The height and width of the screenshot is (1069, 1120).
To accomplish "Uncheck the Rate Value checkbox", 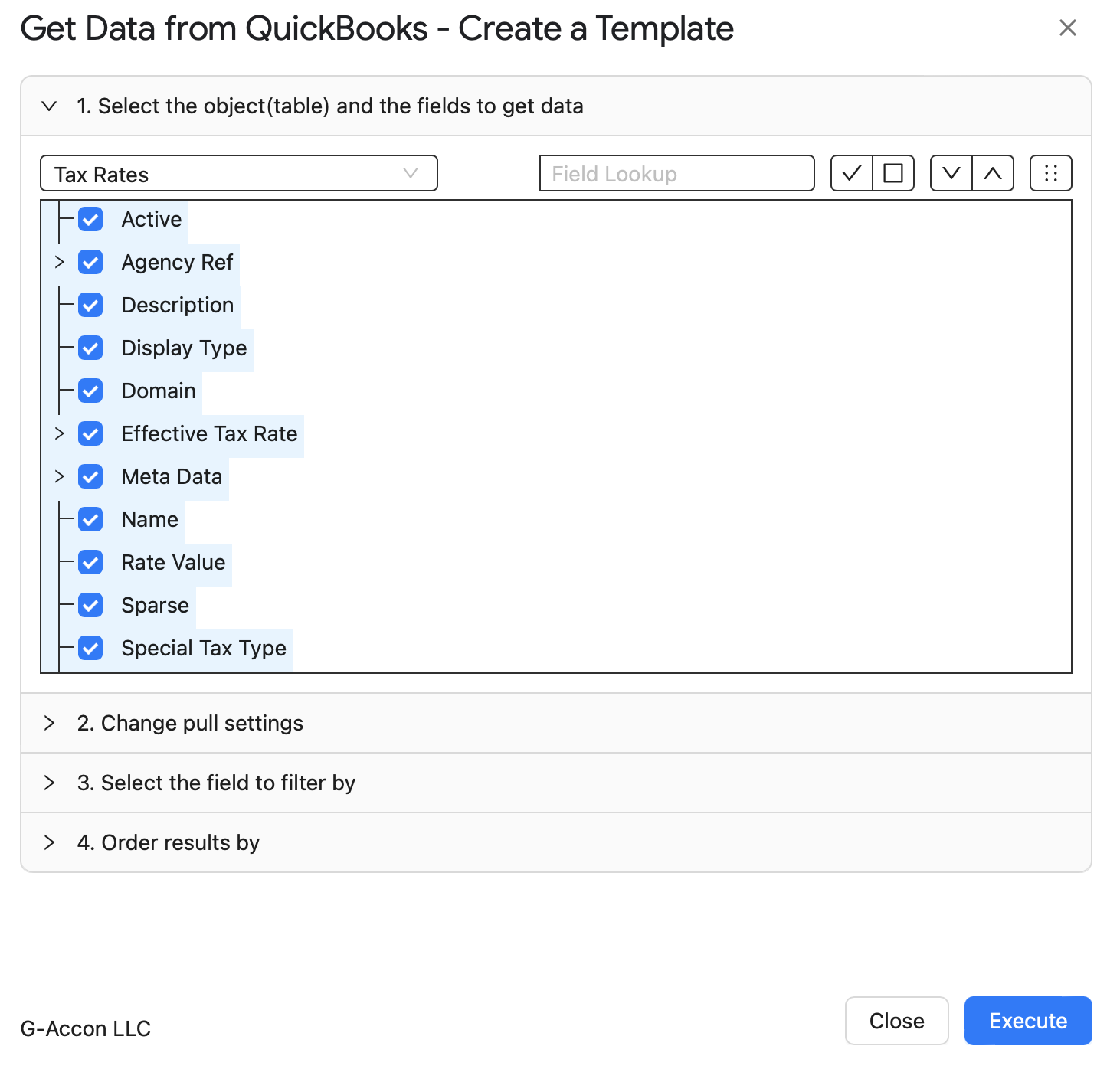I will coord(90,563).
